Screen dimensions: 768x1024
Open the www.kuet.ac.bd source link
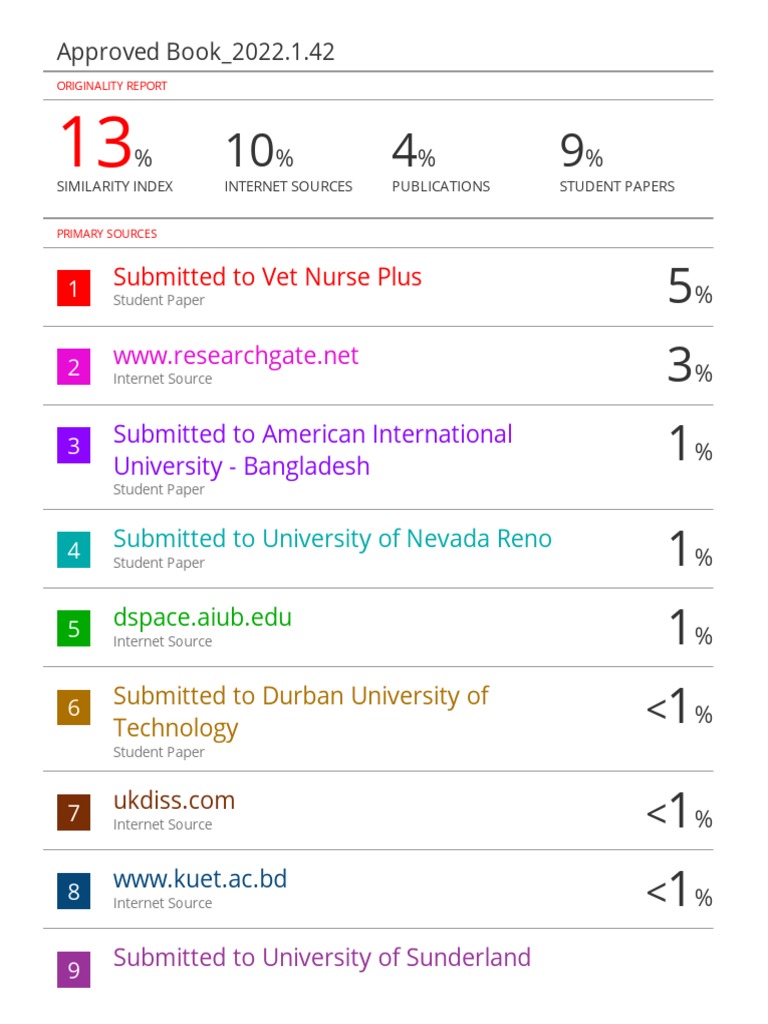click(x=200, y=879)
